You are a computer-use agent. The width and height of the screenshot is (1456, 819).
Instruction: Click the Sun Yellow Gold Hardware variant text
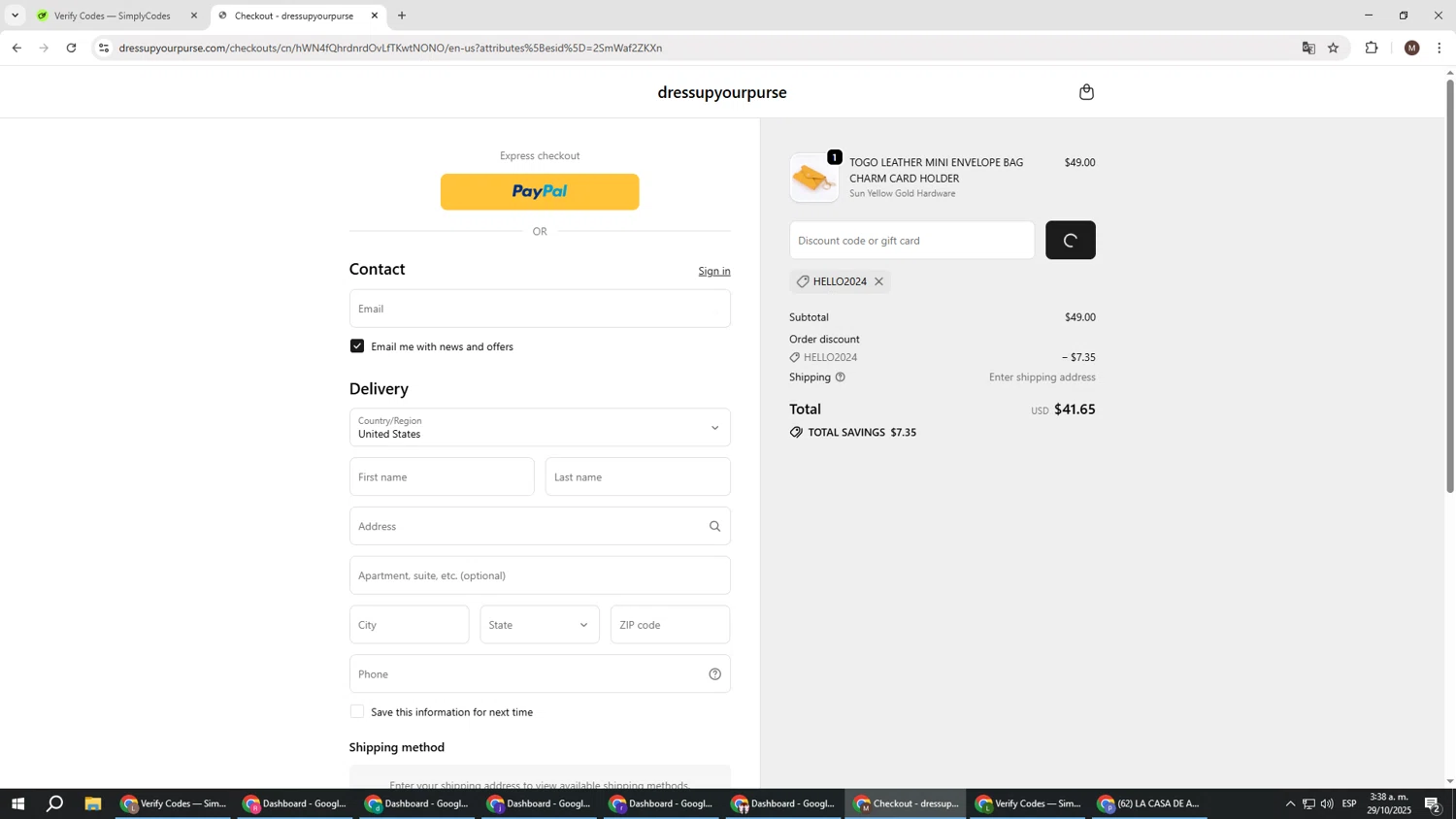(903, 194)
